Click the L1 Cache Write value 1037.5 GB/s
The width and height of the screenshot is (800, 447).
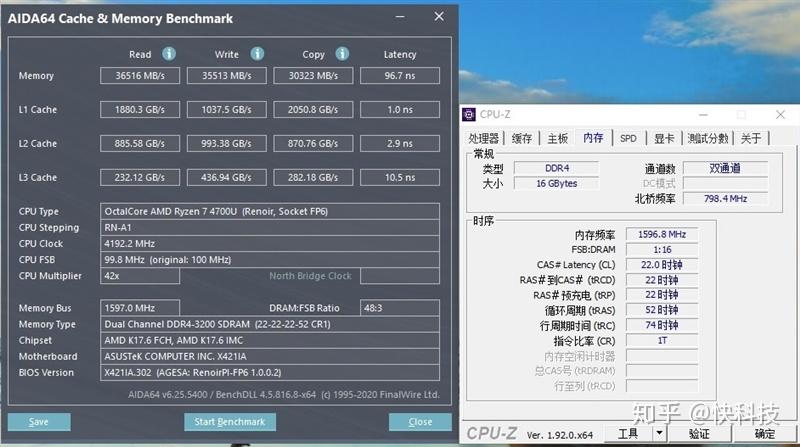227,109
